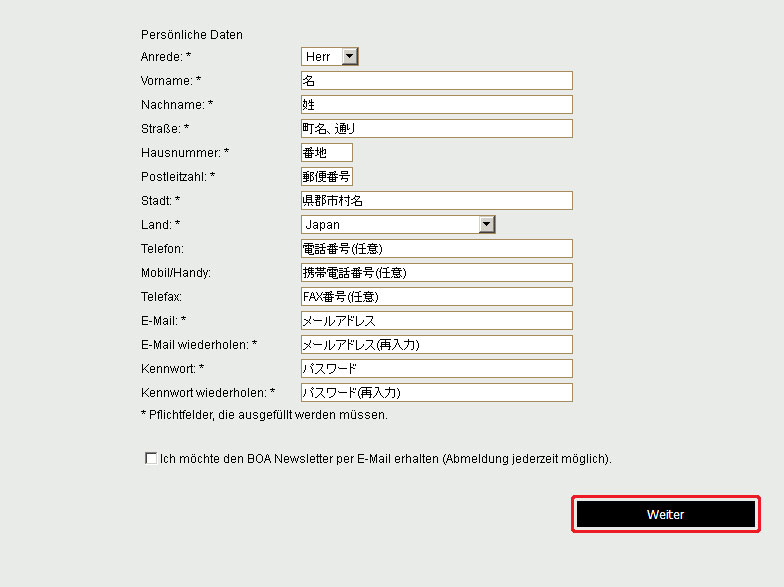Select the Straße input field
784x587 pixels.
coord(436,129)
